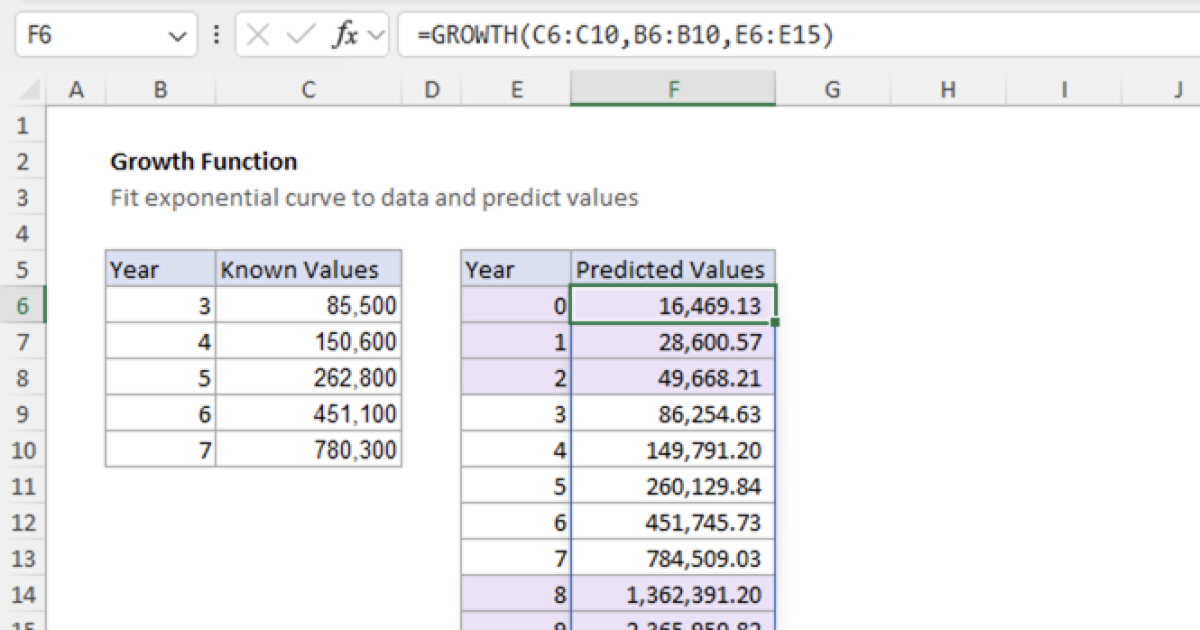The image size is (1200, 630).
Task: Select row header 10
Action: coord(22,450)
